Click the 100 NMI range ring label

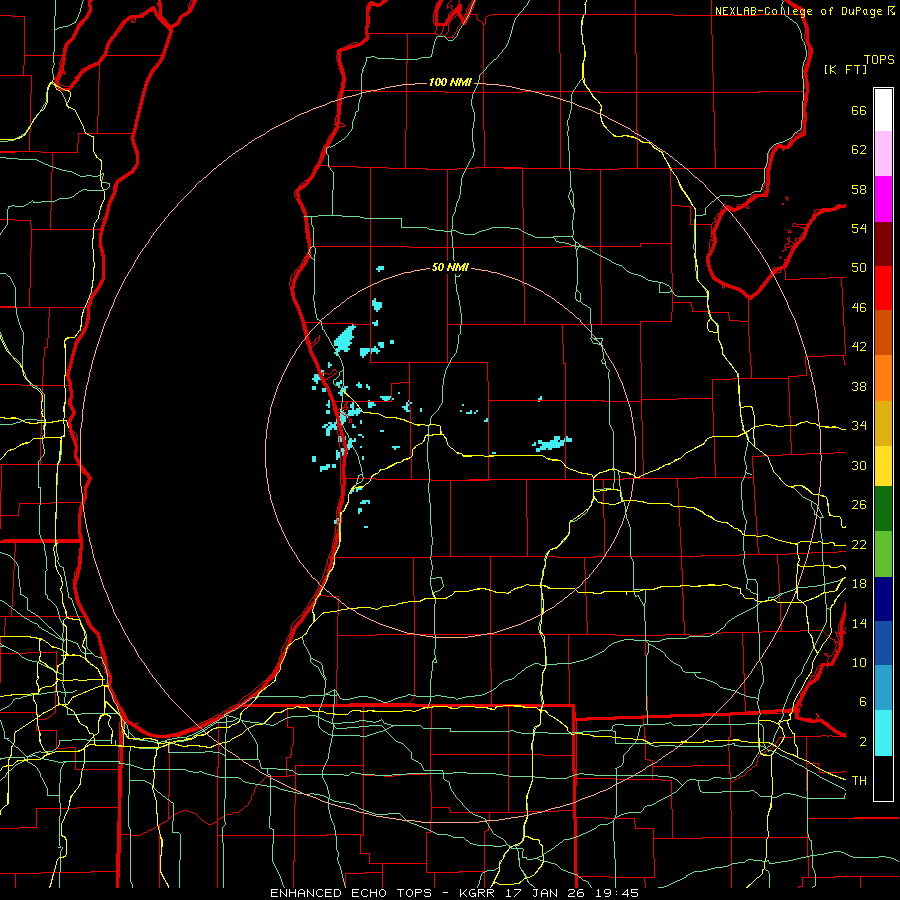coord(450,83)
